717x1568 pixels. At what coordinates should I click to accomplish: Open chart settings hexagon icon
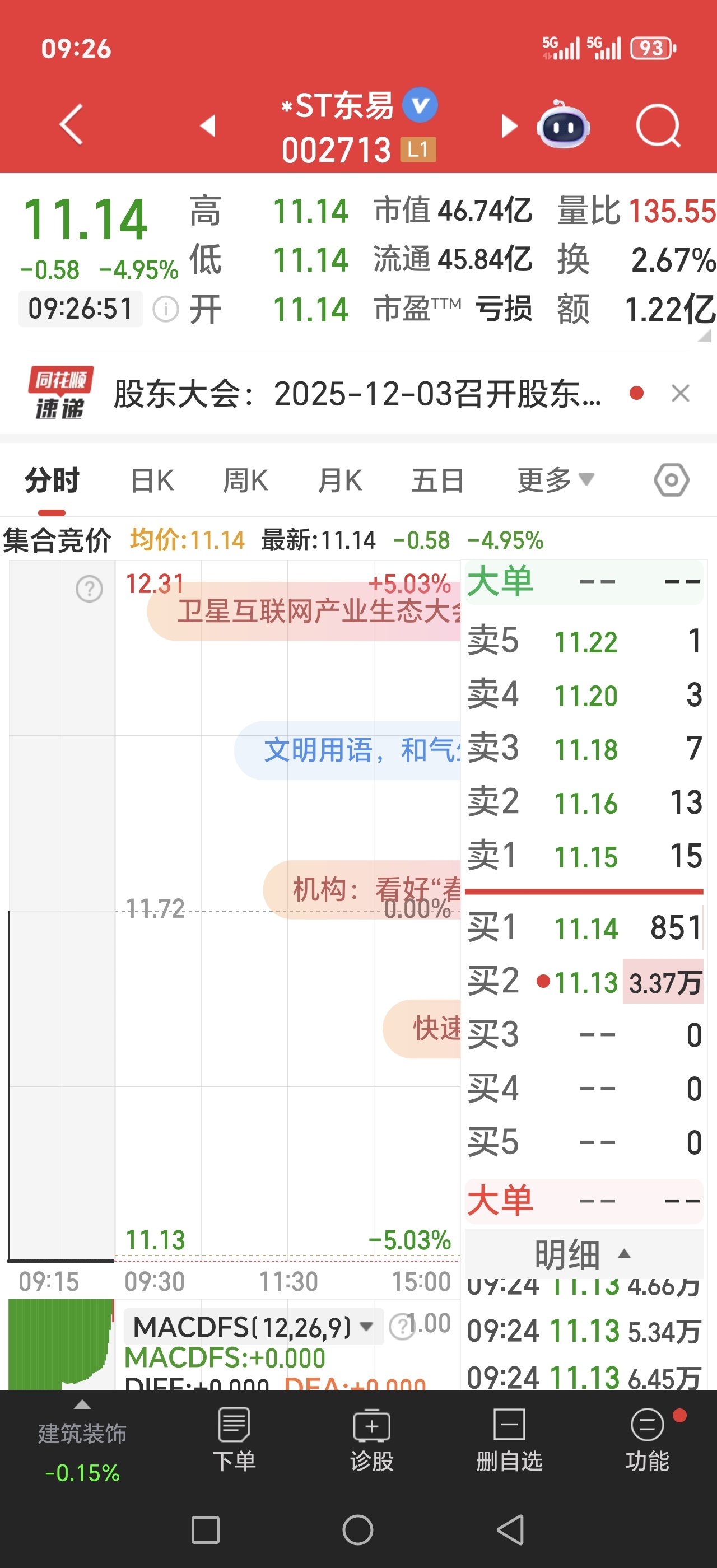pyautogui.click(x=672, y=480)
